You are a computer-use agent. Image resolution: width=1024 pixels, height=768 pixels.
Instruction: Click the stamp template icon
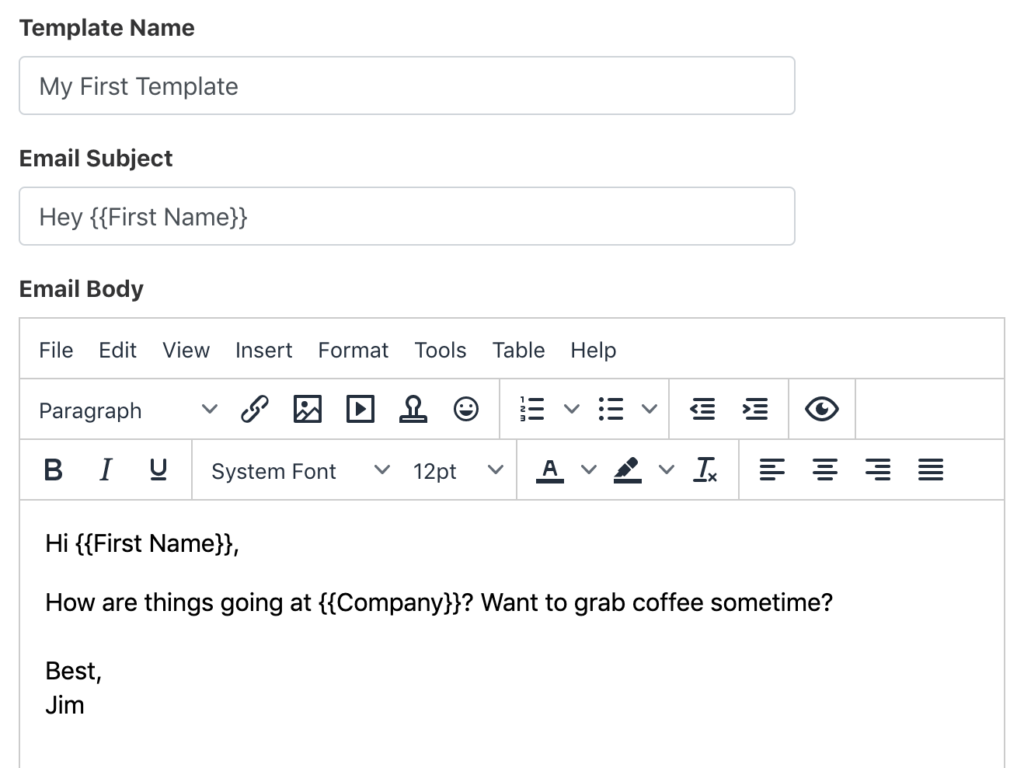point(413,409)
